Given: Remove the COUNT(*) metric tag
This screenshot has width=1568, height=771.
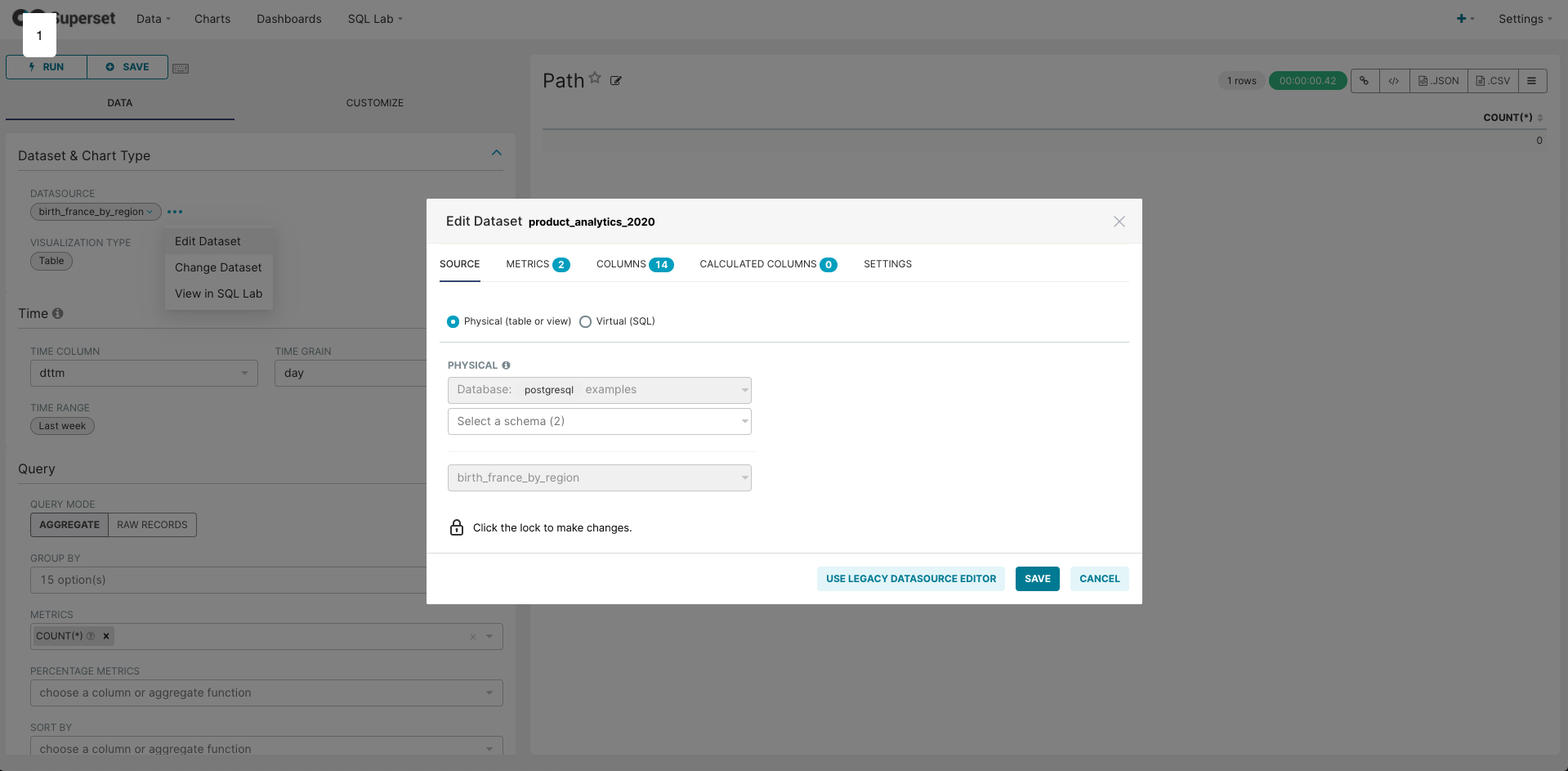Looking at the screenshot, I should click(106, 636).
